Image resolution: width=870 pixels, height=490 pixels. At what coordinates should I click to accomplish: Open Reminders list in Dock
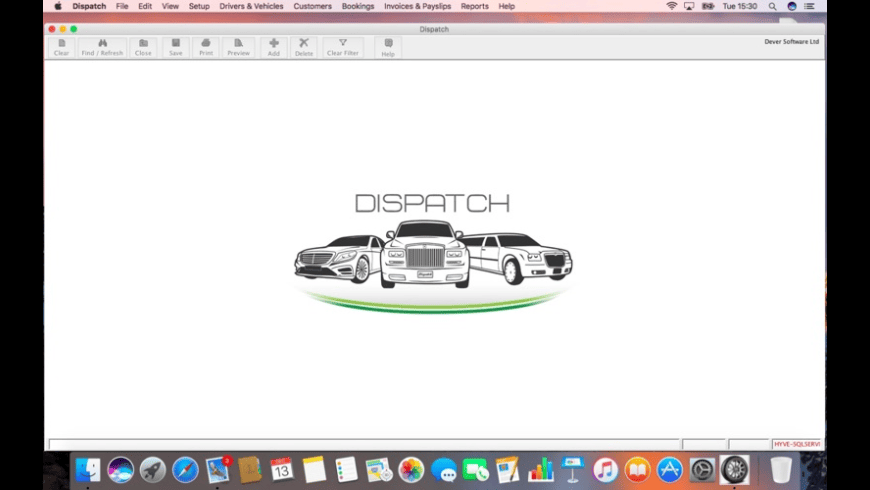click(346, 470)
